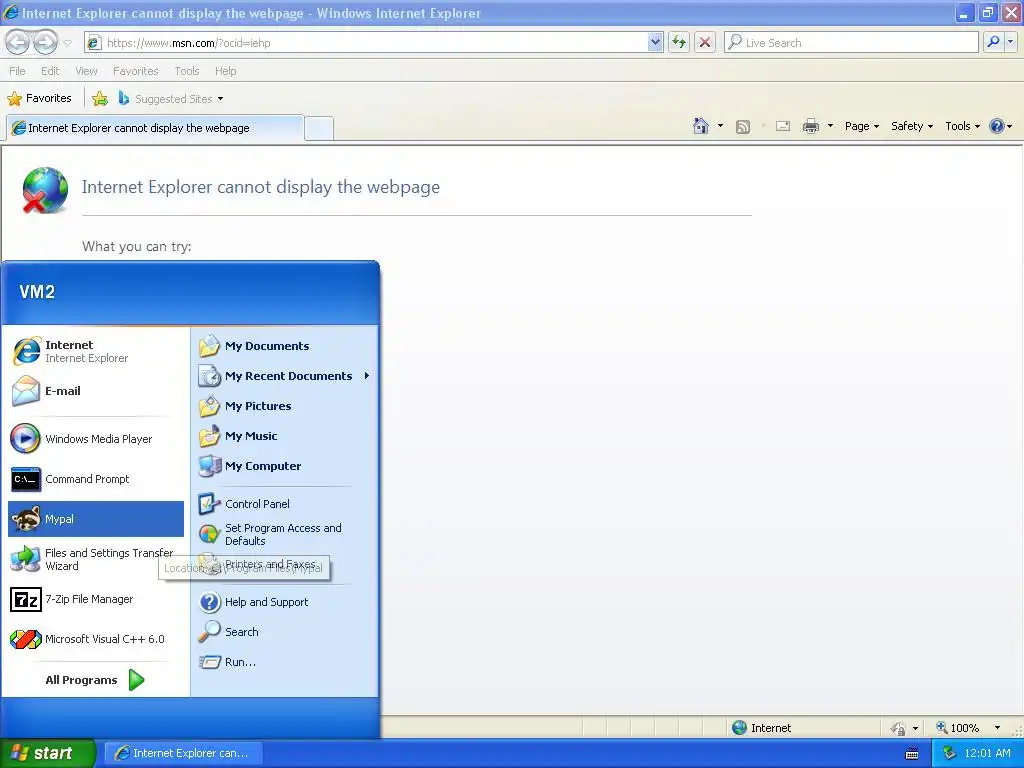Image resolution: width=1024 pixels, height=768 pixels.
Task: Click the system tray icon beside clock
Action: [949, 753]
